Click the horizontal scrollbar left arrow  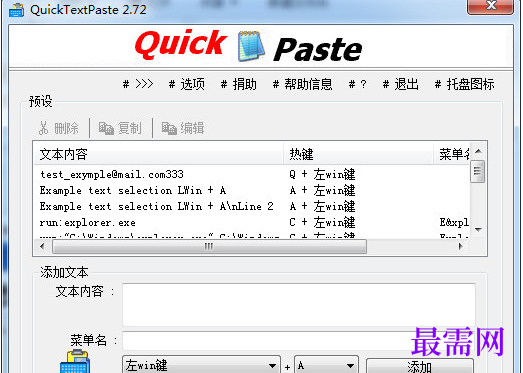(42, 247)
